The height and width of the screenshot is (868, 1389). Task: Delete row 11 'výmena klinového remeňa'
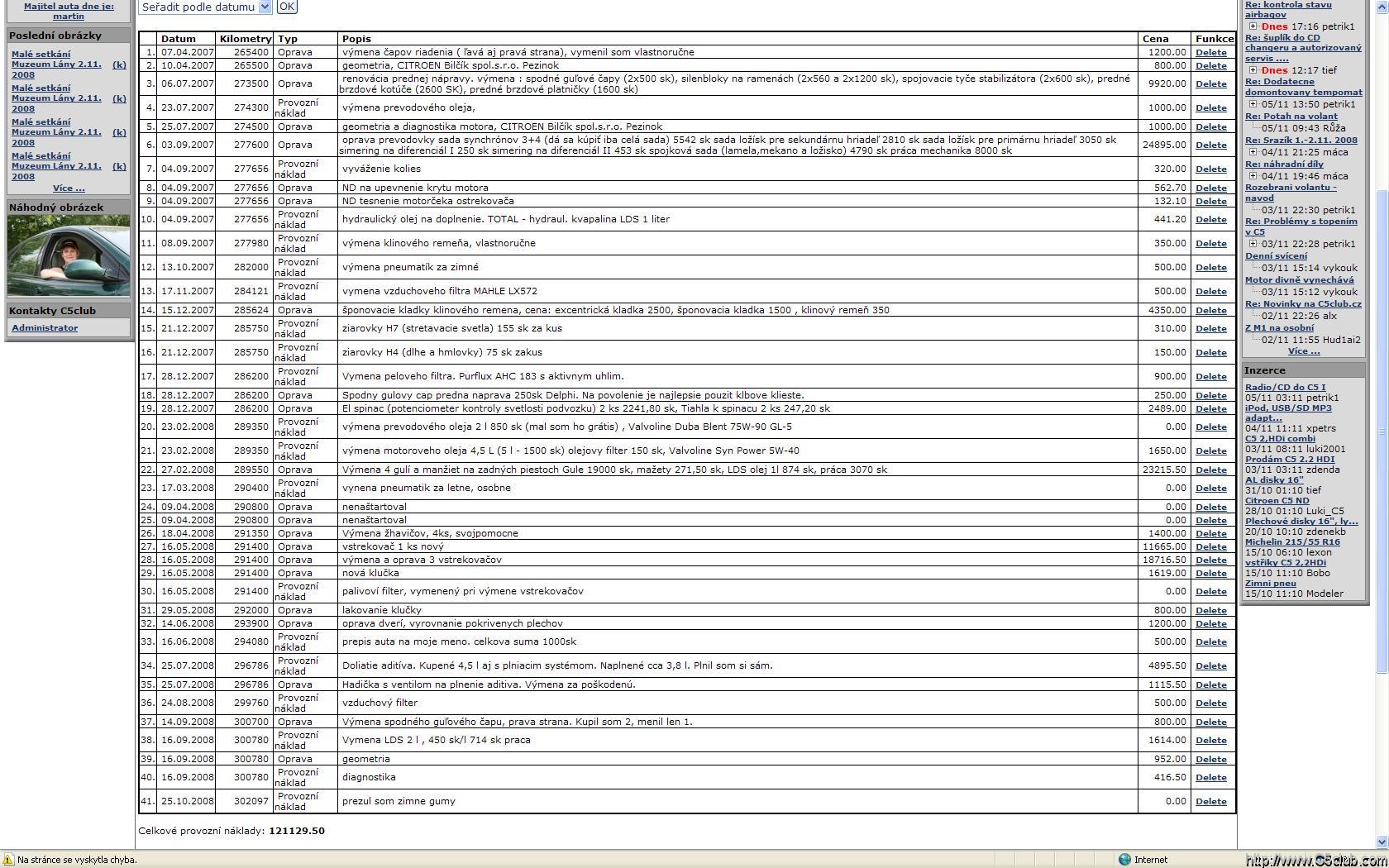coord(1210,243)
